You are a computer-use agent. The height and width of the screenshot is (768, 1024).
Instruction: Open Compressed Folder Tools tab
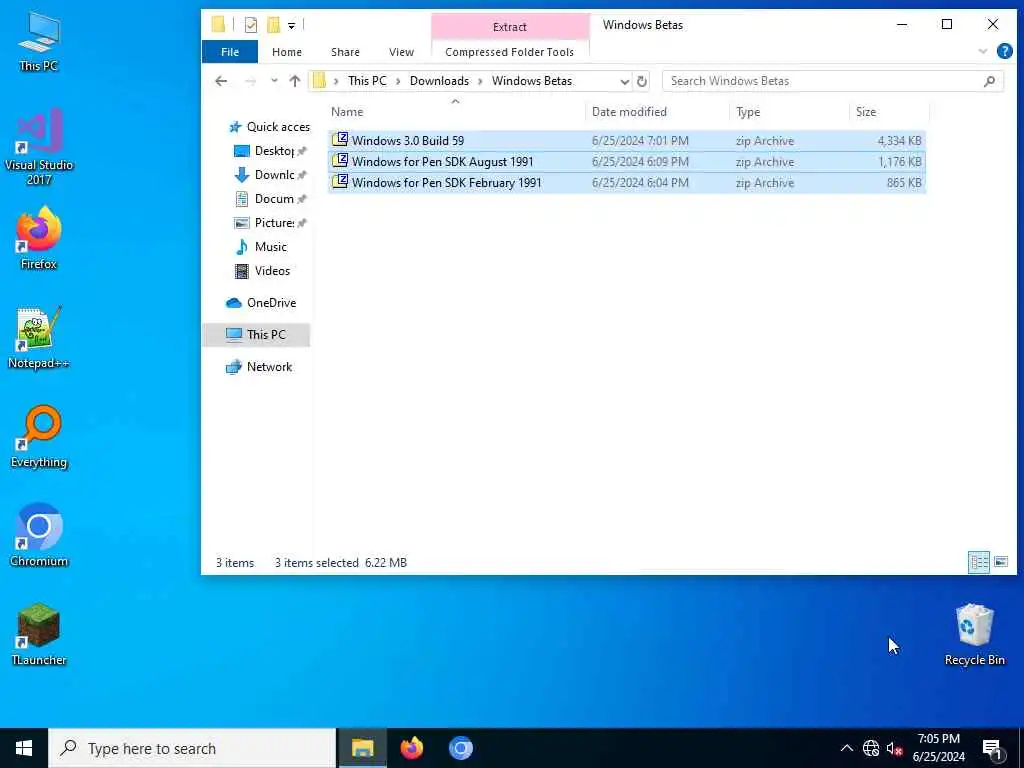(509, 52)
